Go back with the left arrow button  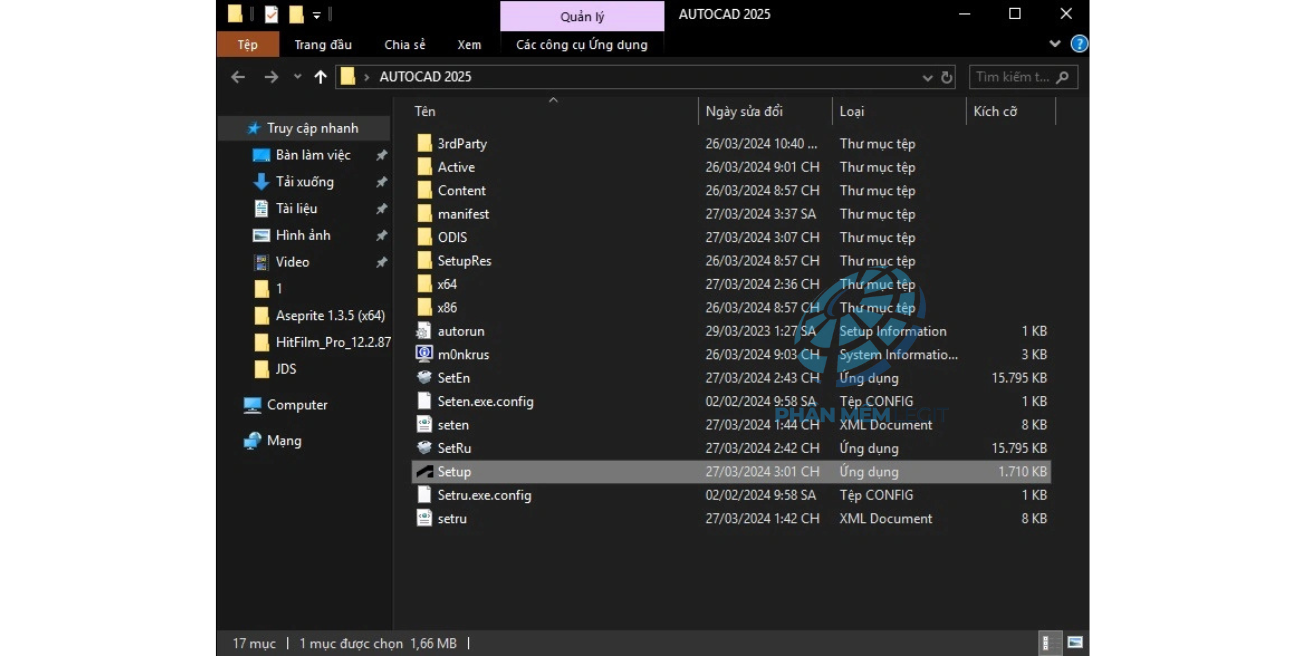tap(238, 77)
